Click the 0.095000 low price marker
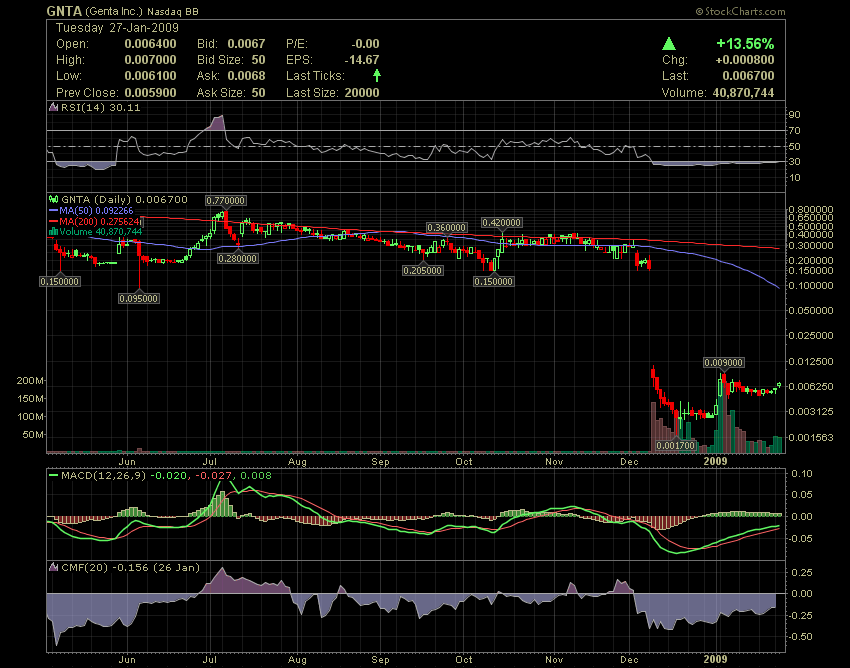Screen dimensions: 850x668 point(138,298)
